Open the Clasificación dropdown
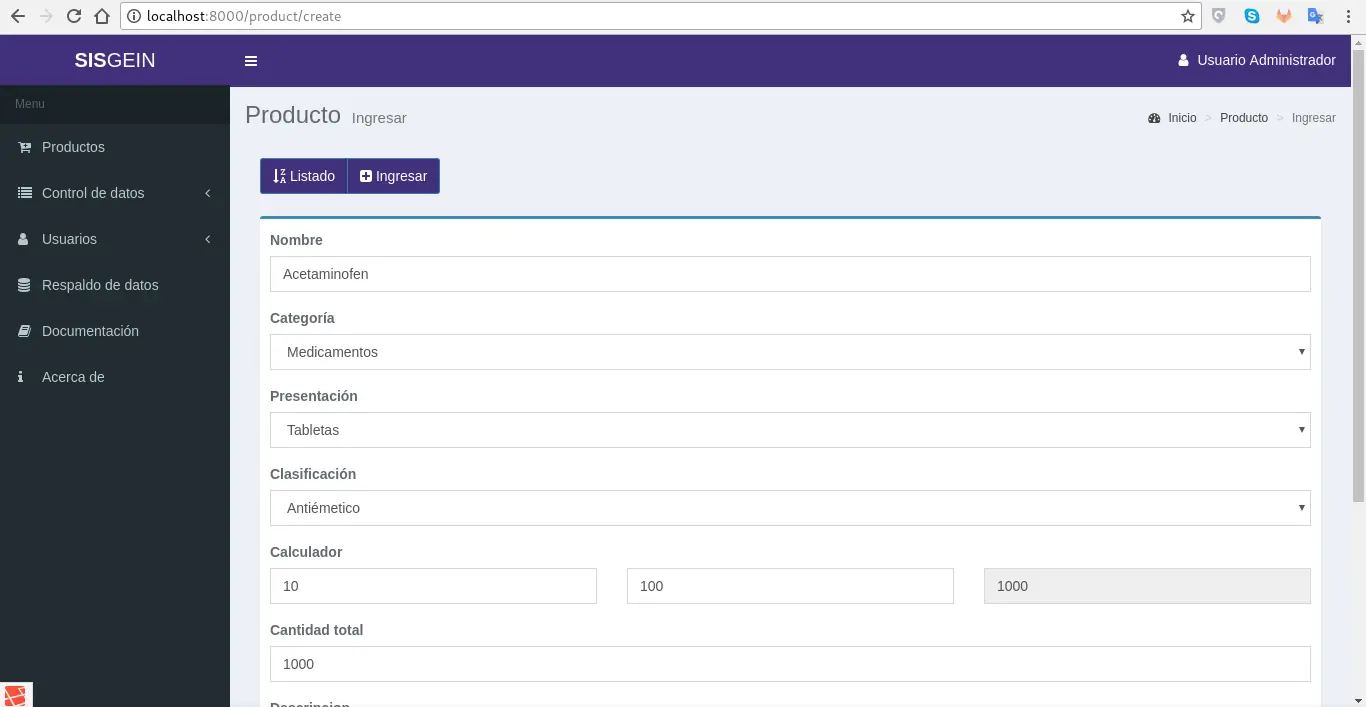Viewport: 1366px width, 707px height. [790, 508]
